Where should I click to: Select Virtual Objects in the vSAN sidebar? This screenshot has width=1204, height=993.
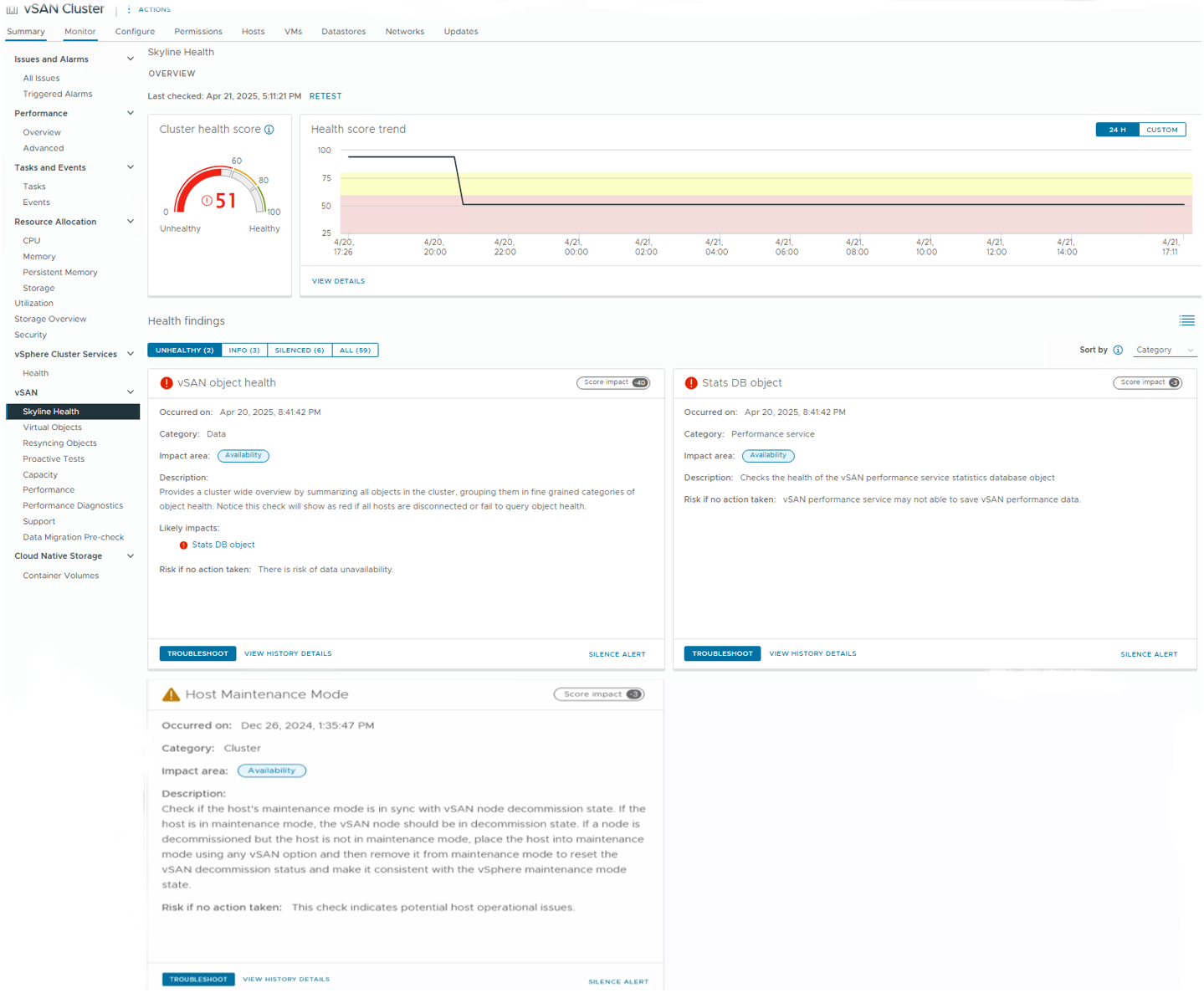[x=52, y=427]
